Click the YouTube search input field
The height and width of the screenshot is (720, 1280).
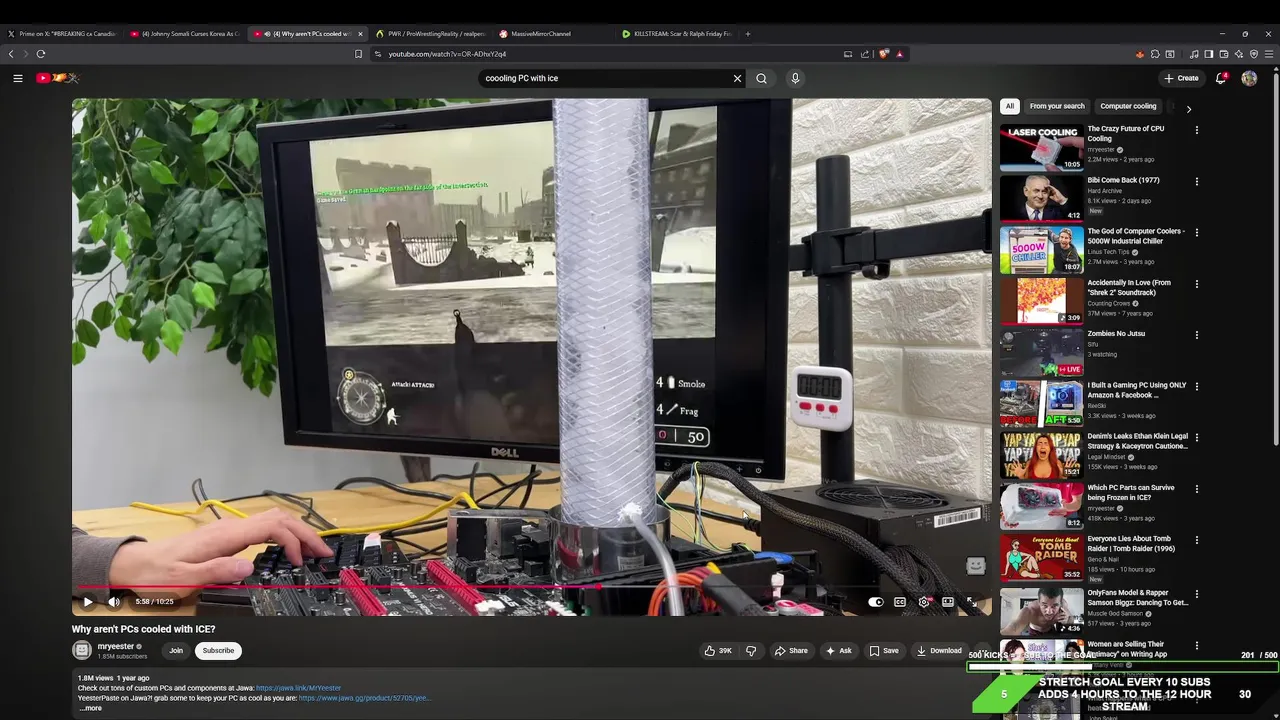tap(605, 78)
